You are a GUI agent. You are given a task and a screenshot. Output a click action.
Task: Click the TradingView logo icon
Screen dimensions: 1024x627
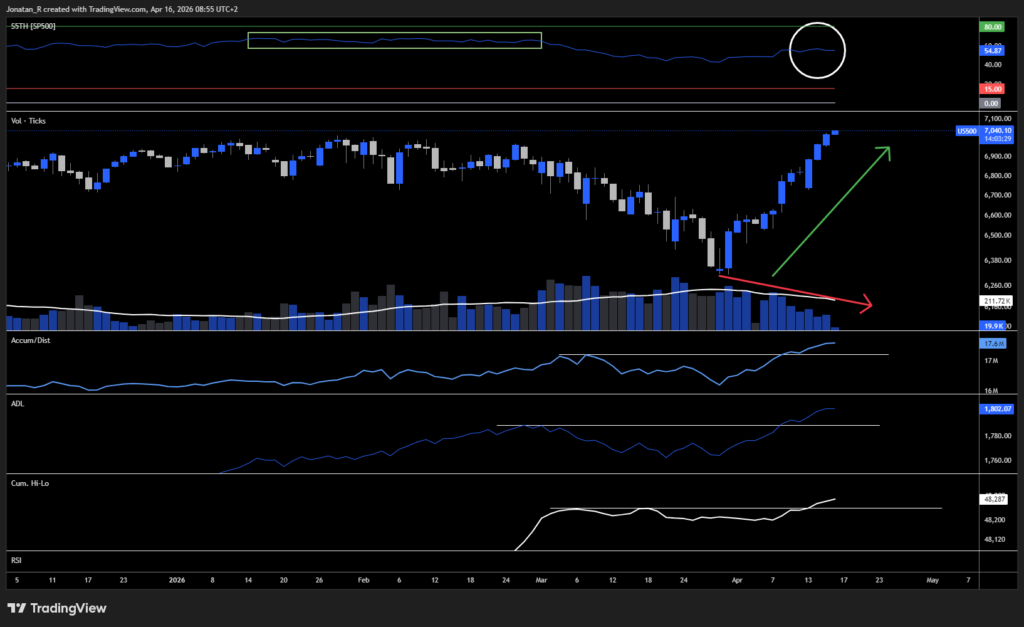click(x=15, y=608)
